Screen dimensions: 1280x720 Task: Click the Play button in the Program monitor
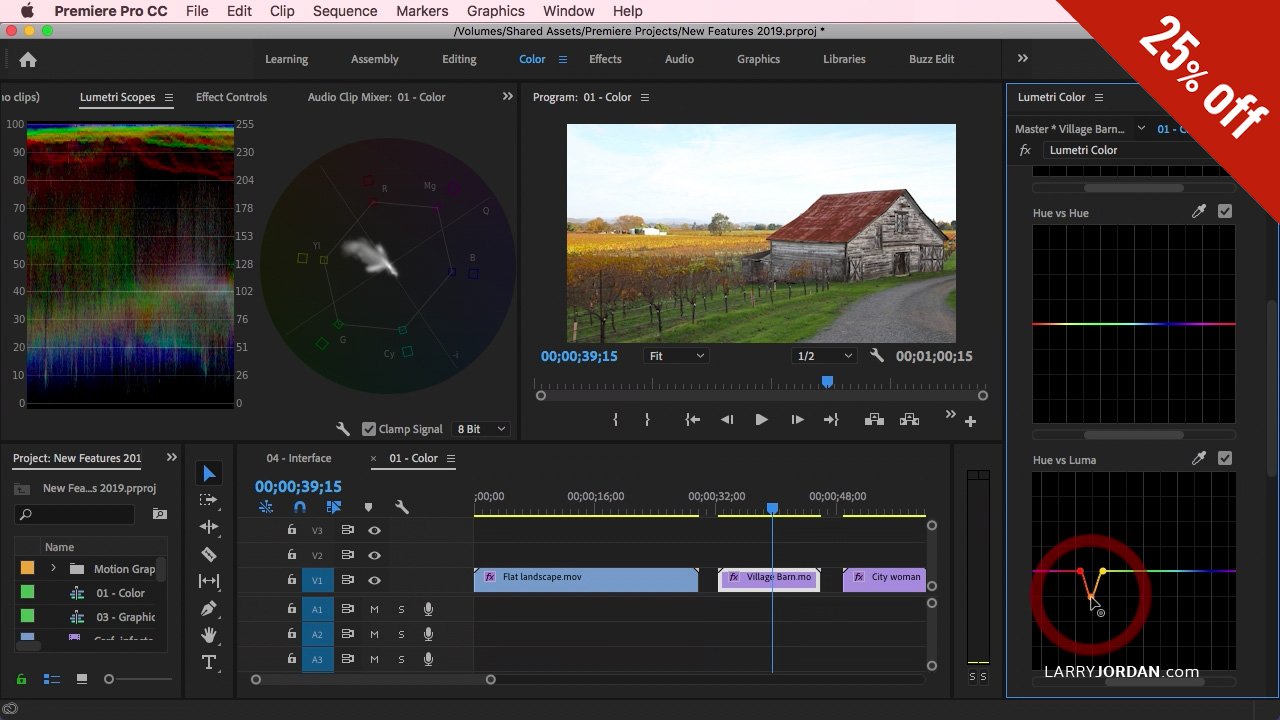pos(761,420)
